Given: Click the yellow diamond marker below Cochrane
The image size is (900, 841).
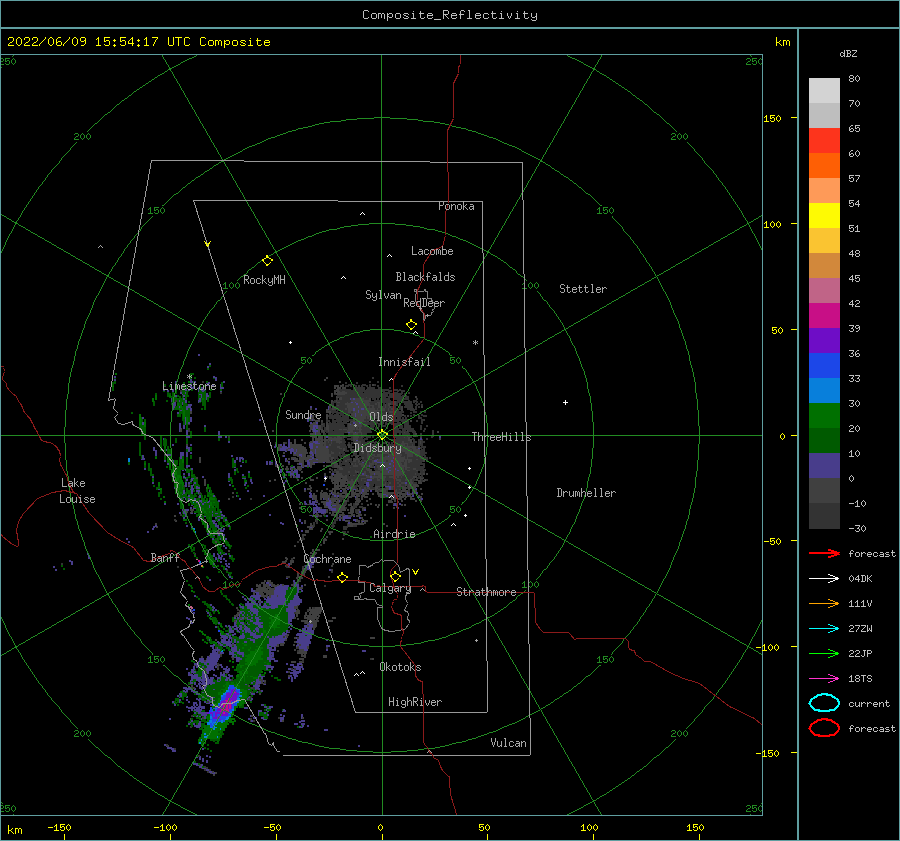Looking at the screenshot, I should 343,578.
